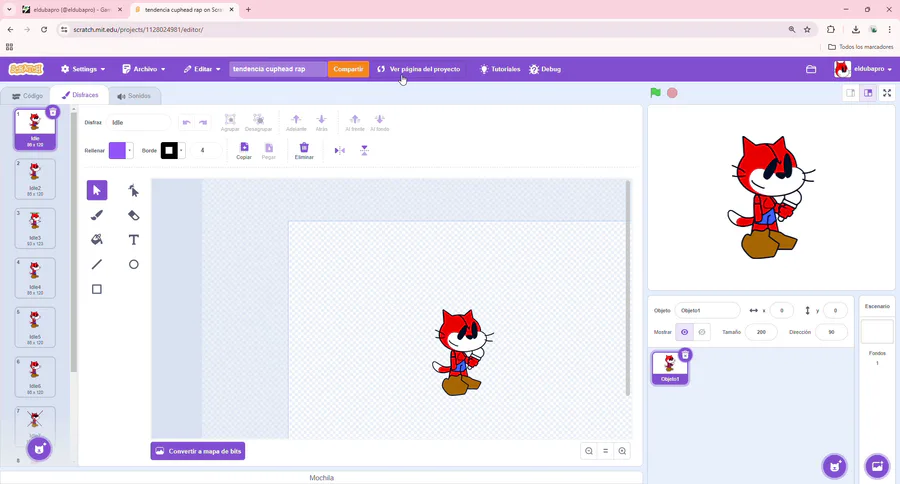Click the Desagrupar icon
Screen dimensions: 900x484
click(258, 122)
